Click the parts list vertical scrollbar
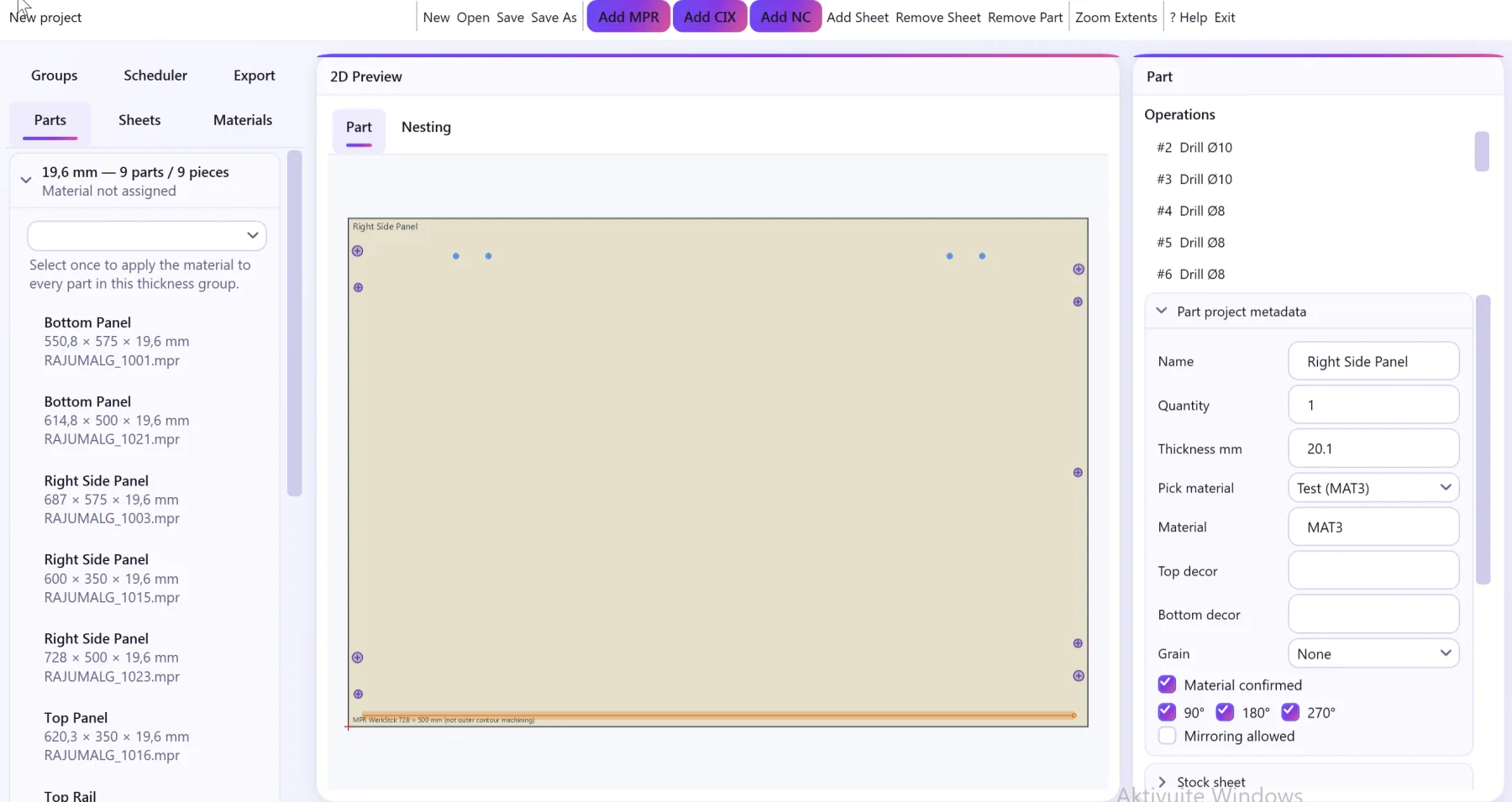Viewport: 1512px width, 802px height. click(294, 323)
